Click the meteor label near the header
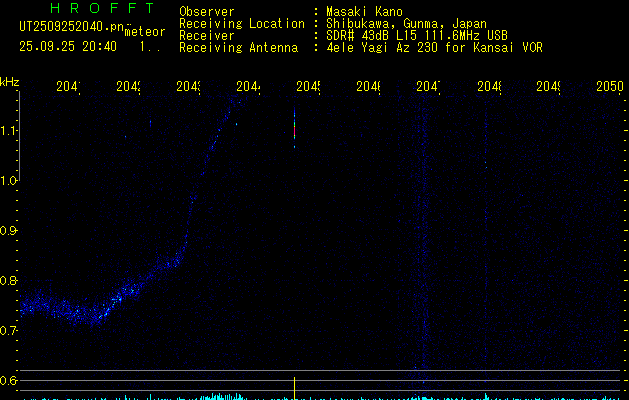Screen dimensions: 629x400 tap(145, 32)
